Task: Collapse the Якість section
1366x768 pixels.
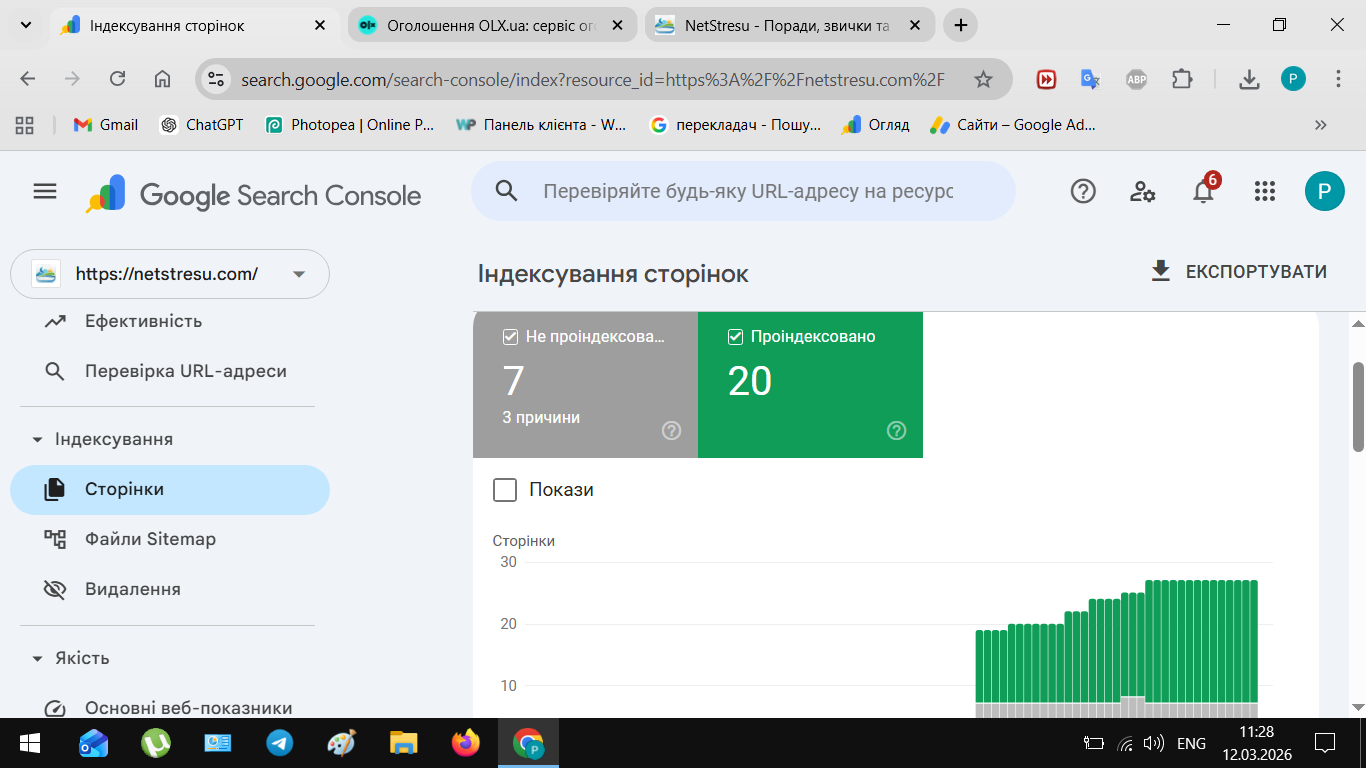Action: (x=38, y=659)
